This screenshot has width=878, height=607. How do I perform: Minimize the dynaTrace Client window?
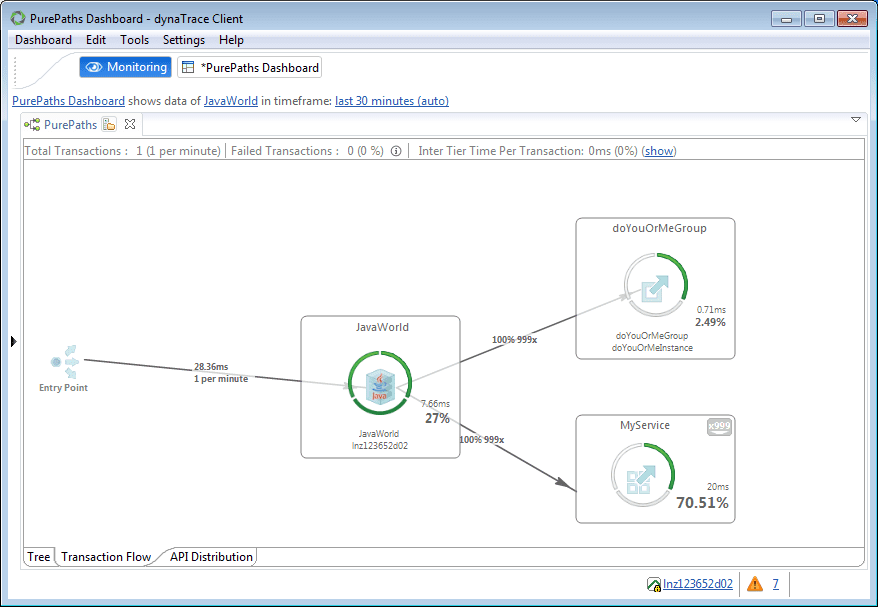pyautogui.click(x=786, y=19)
